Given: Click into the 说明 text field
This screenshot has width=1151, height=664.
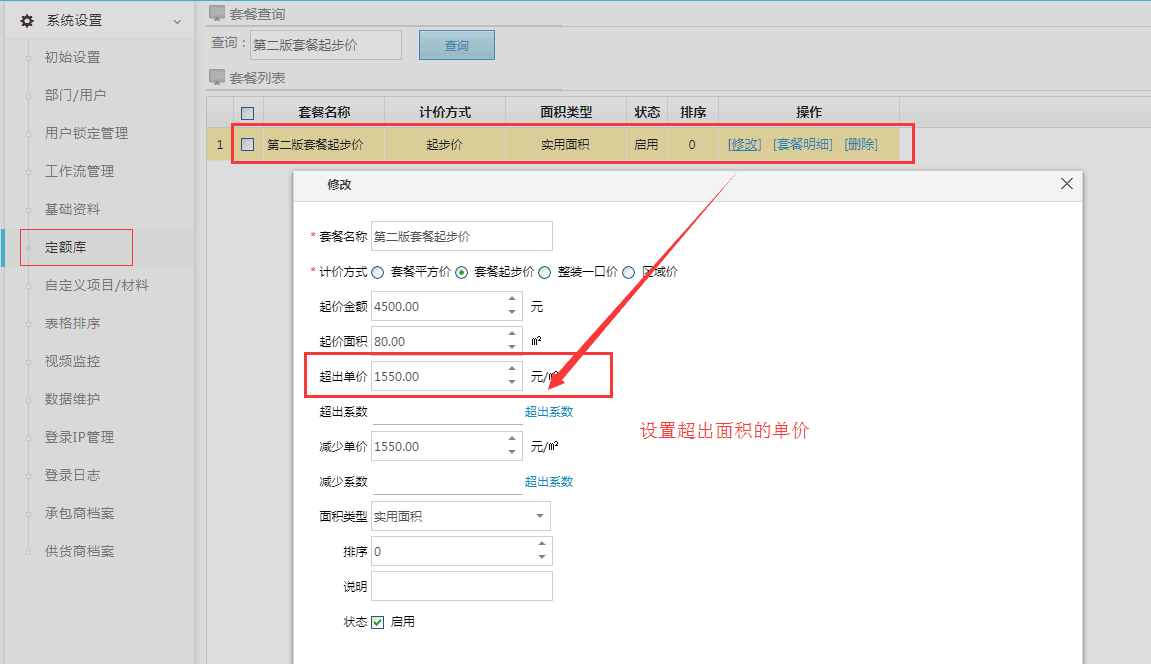Looking at the screenshot, I should [x=461, y=586].
